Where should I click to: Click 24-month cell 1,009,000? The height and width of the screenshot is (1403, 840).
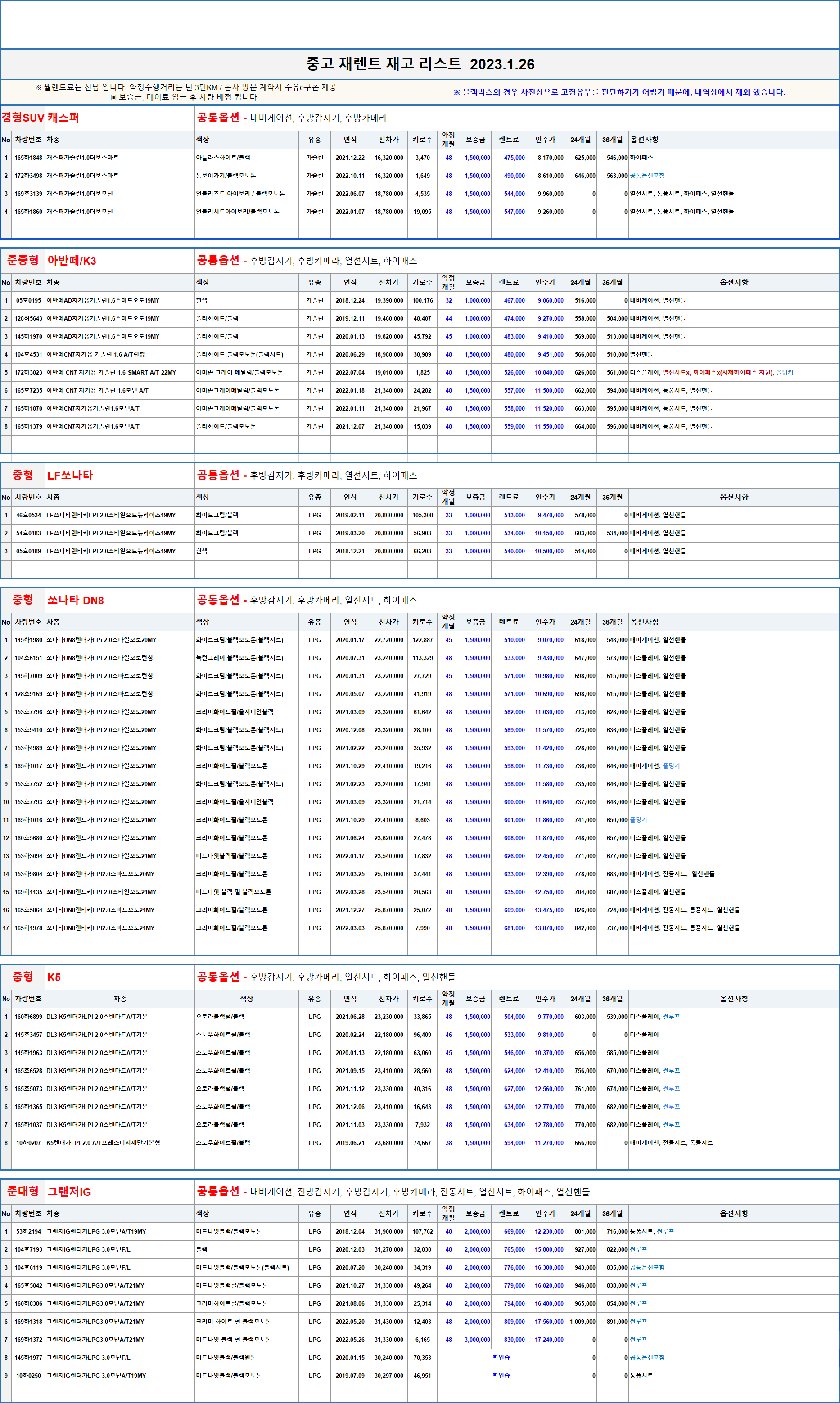tap(581, 1322)
